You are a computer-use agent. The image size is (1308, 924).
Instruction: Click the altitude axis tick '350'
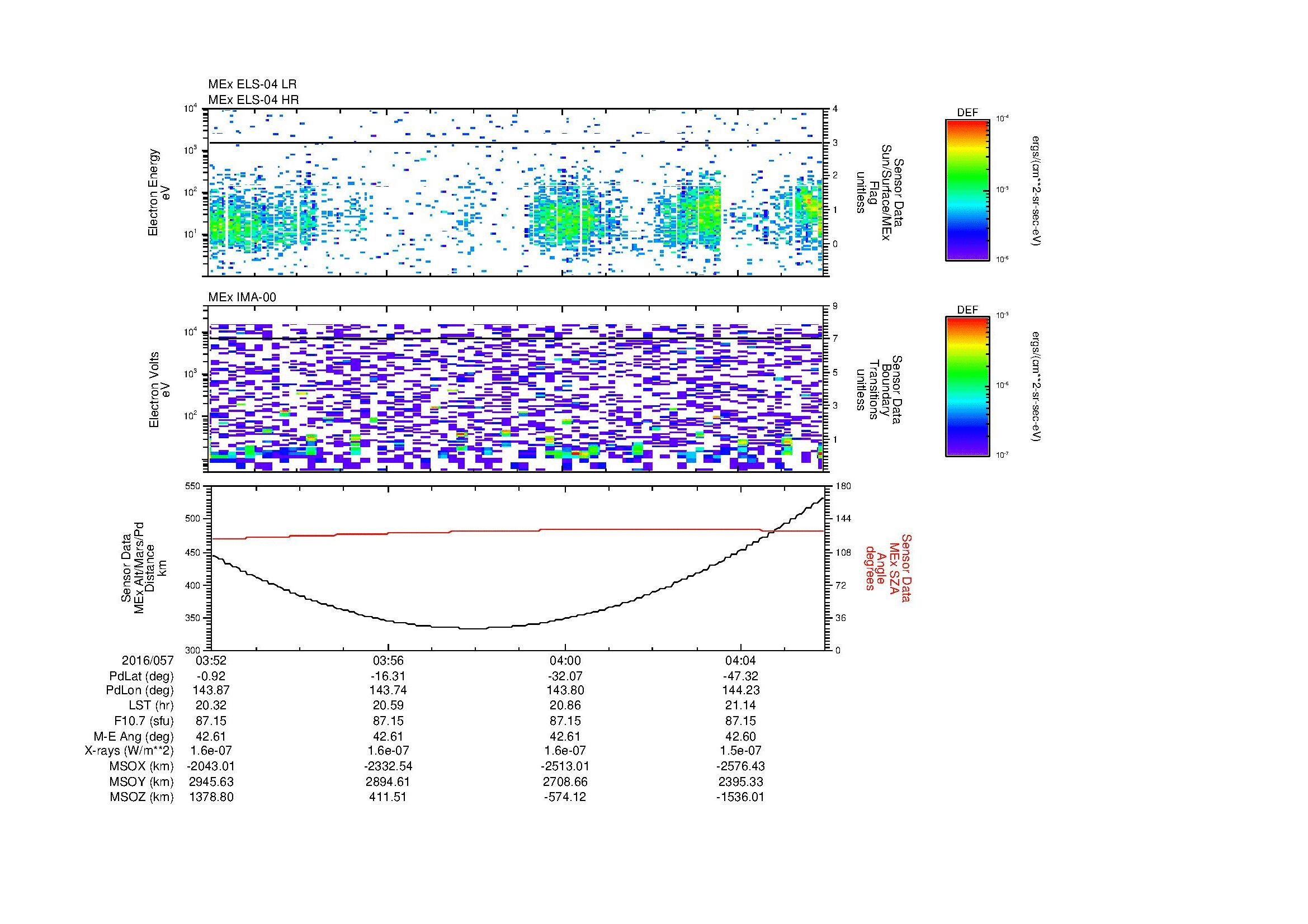coord(193,618)
